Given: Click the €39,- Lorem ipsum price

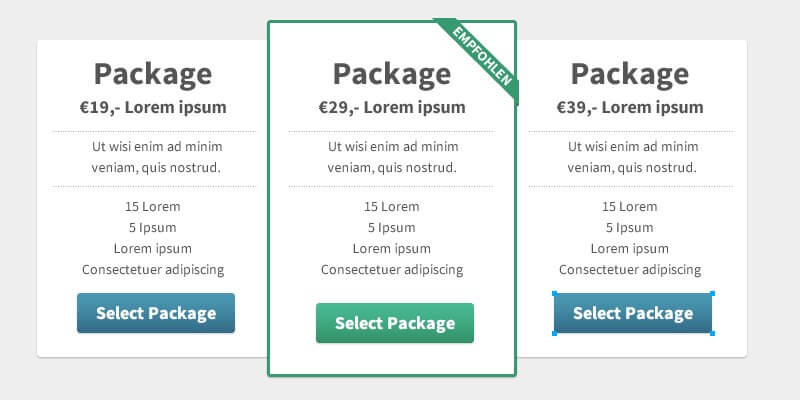Looking at the screenshot, I should point(630,108).
